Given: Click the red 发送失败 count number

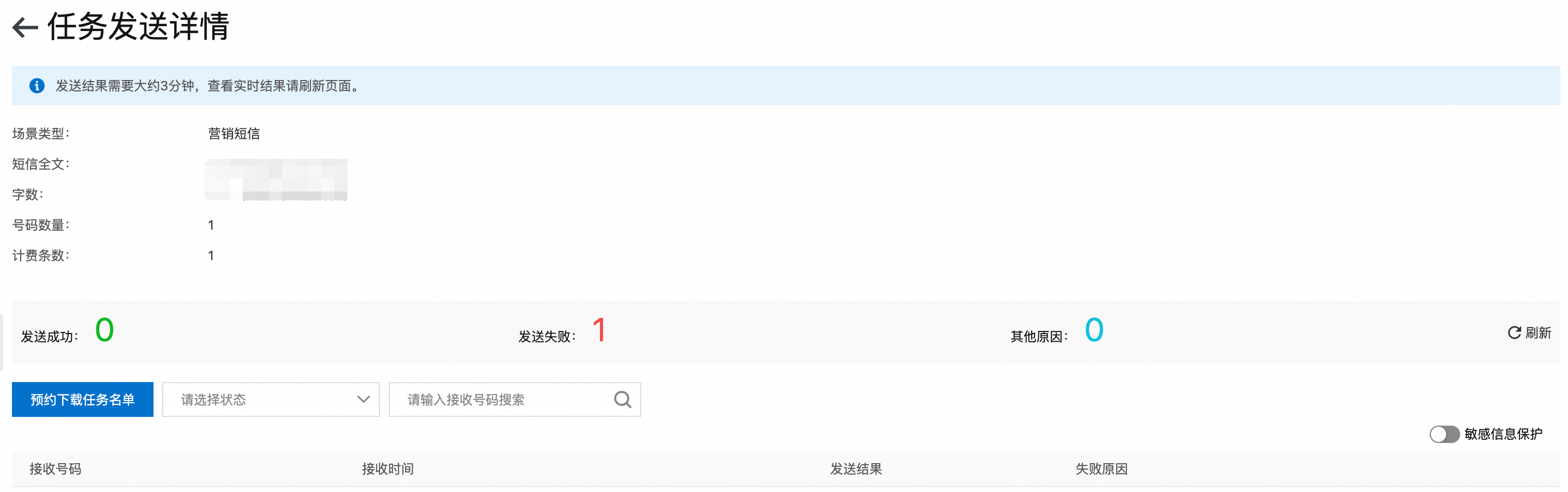Looking at the screenshot, I should 599,330.
